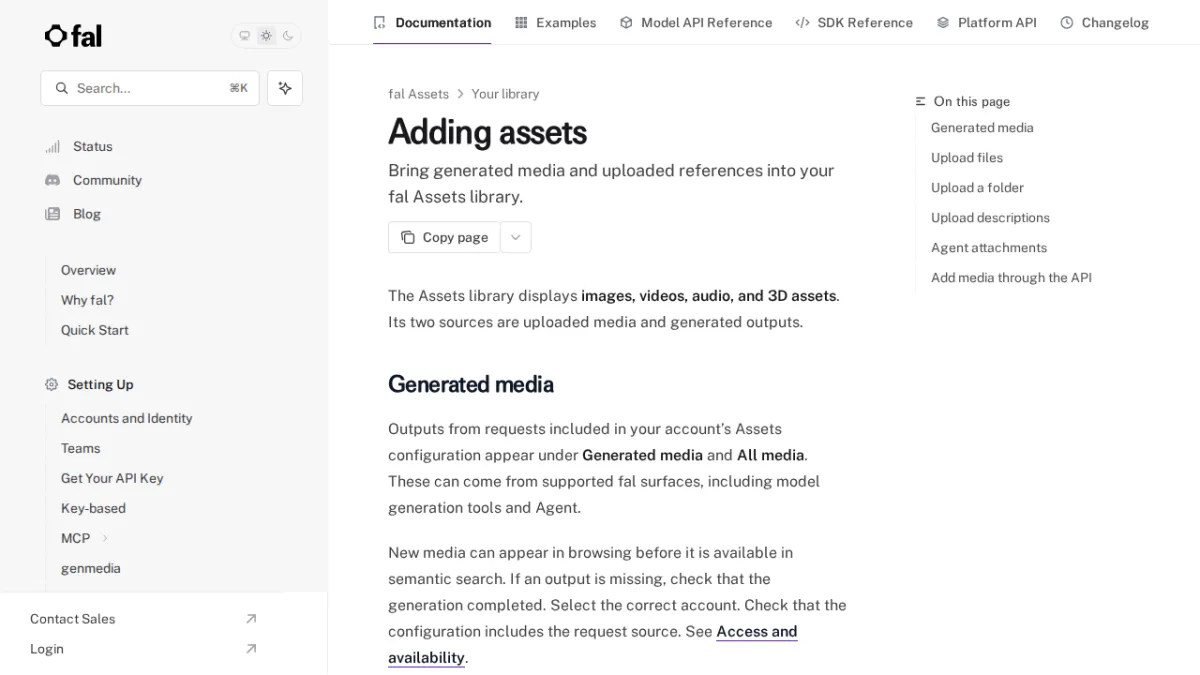Image resolution: width=1200 pixels, height=675 pixels.
Task: Click the Community Discord icon
Action: [x=52, y=180]
